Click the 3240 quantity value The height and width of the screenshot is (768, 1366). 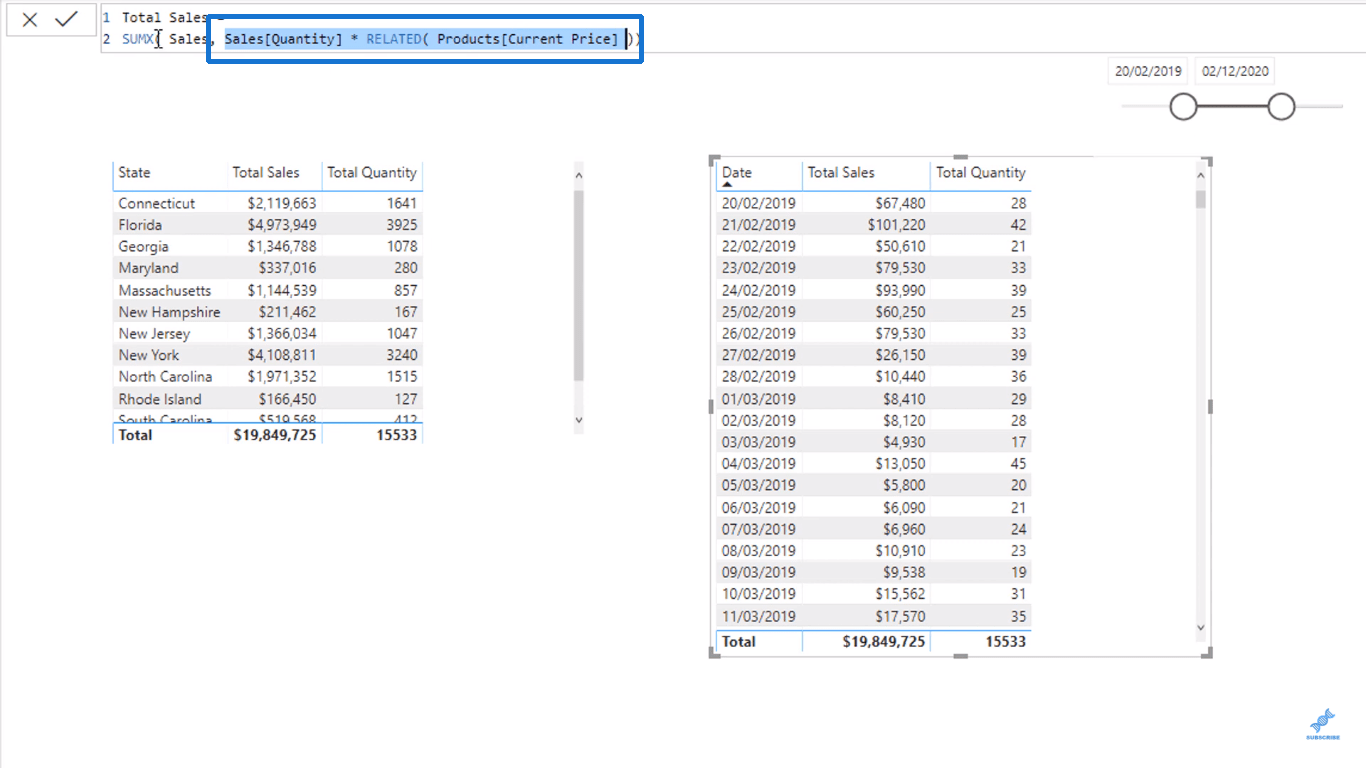tap(401, 355)
